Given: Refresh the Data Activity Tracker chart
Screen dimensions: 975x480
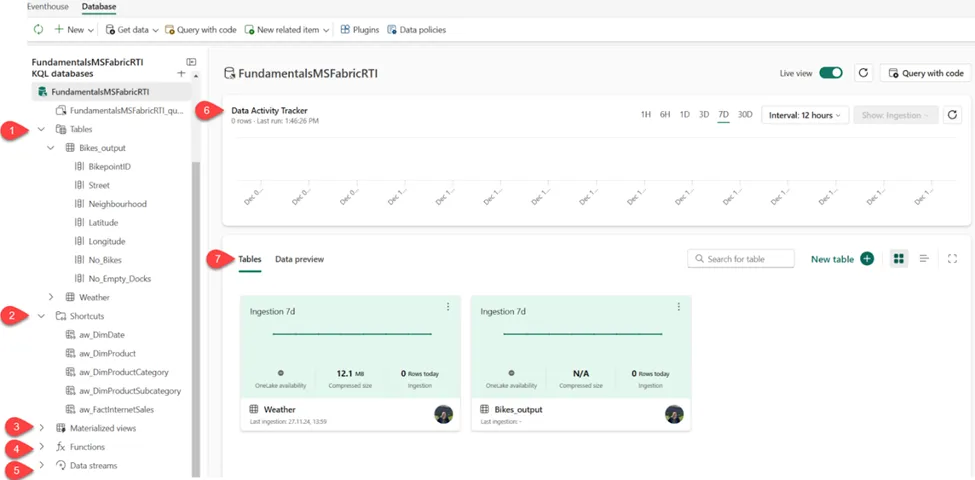Looking at the screenshot, I should (953, 115).
